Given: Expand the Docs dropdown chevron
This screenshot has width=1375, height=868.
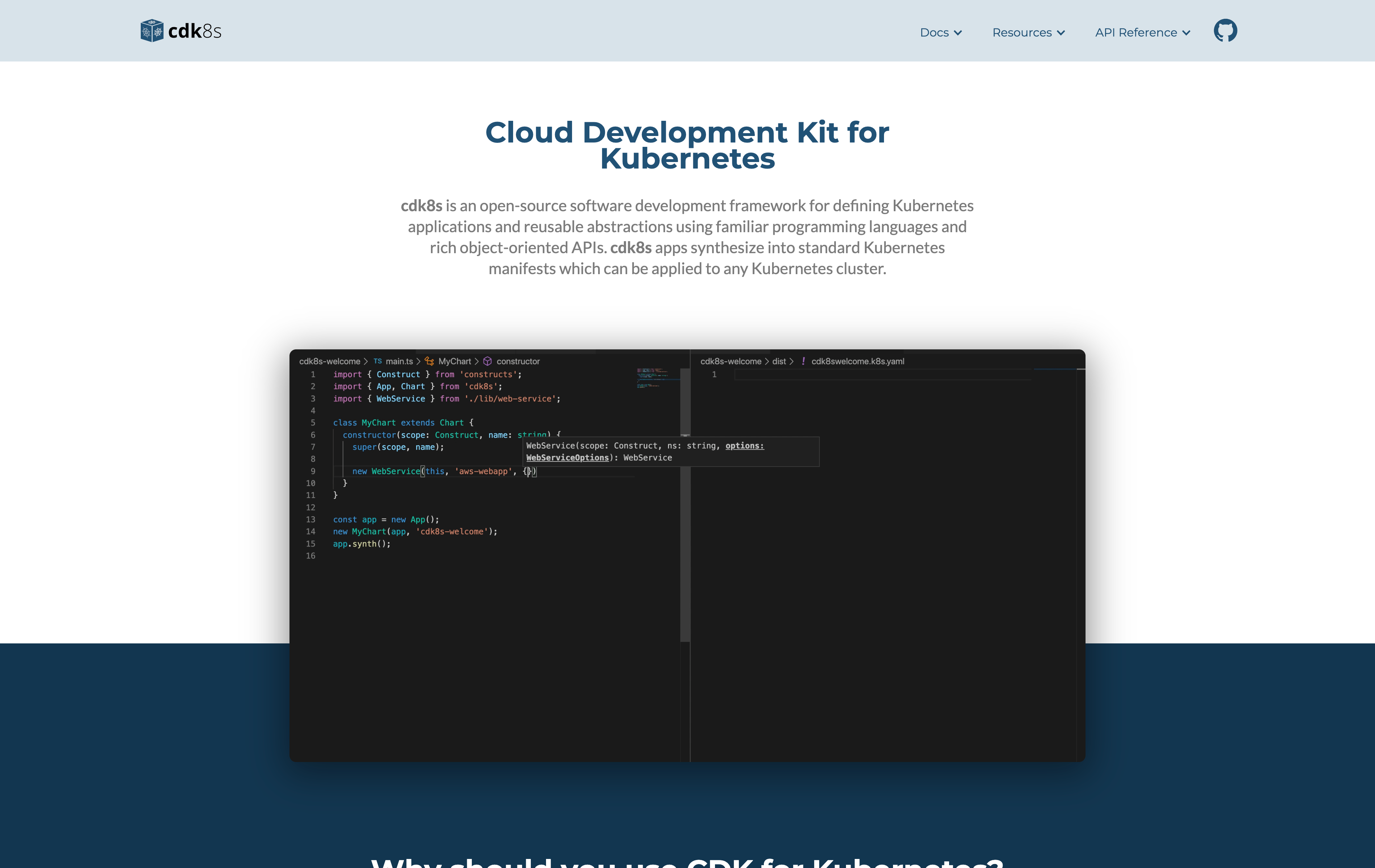Looking at the screenshot, I should (958, 33).
